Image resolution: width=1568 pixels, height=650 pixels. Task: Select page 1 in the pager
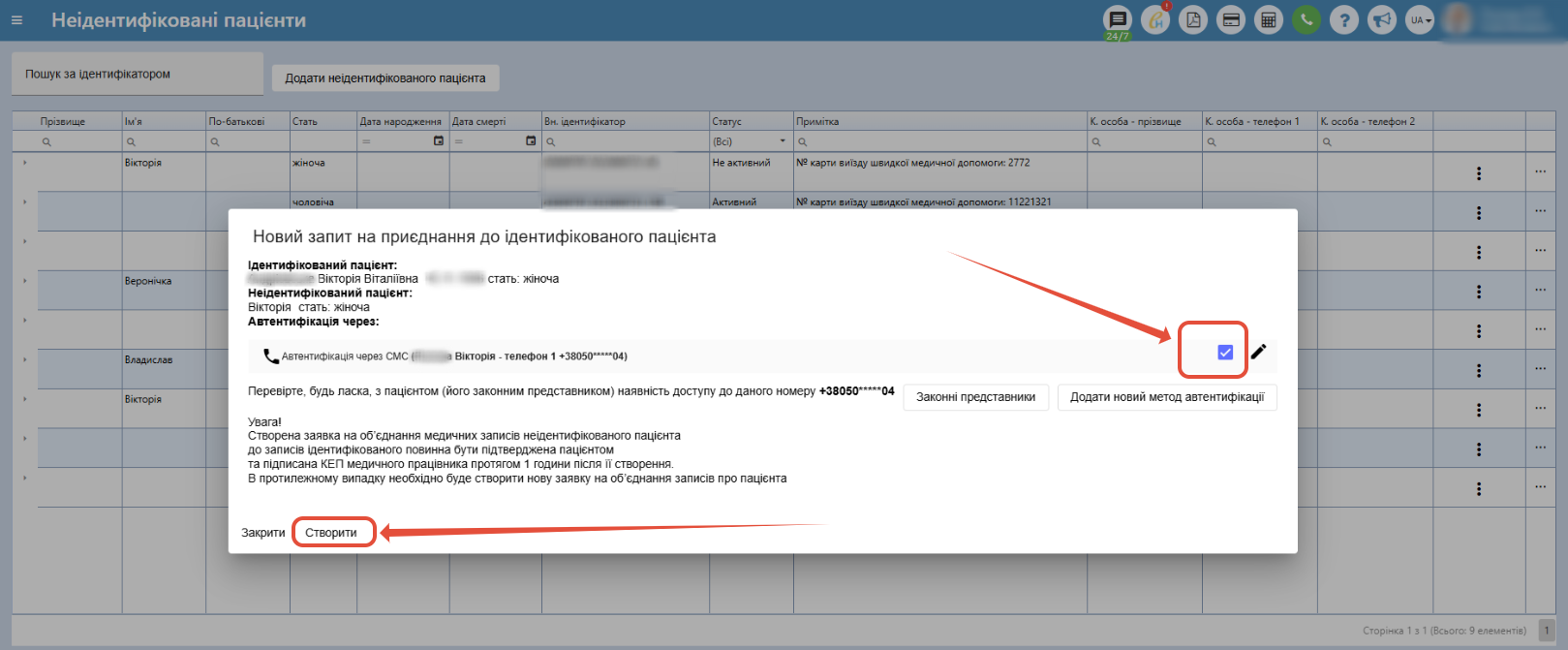click(x=1547, y=630)
